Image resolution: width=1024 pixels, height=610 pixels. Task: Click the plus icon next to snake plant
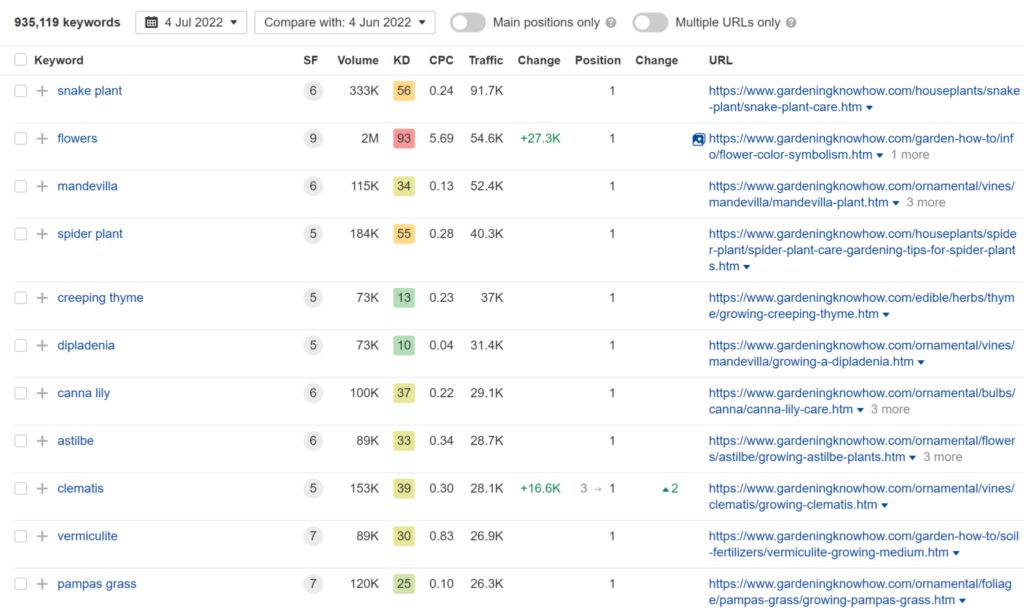(x=42, y=91)
